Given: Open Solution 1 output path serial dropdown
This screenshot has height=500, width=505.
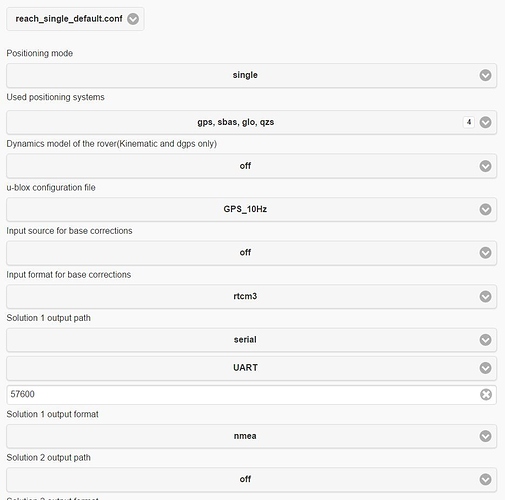Looking at the screenshot, I should click(x=251, y=340).
